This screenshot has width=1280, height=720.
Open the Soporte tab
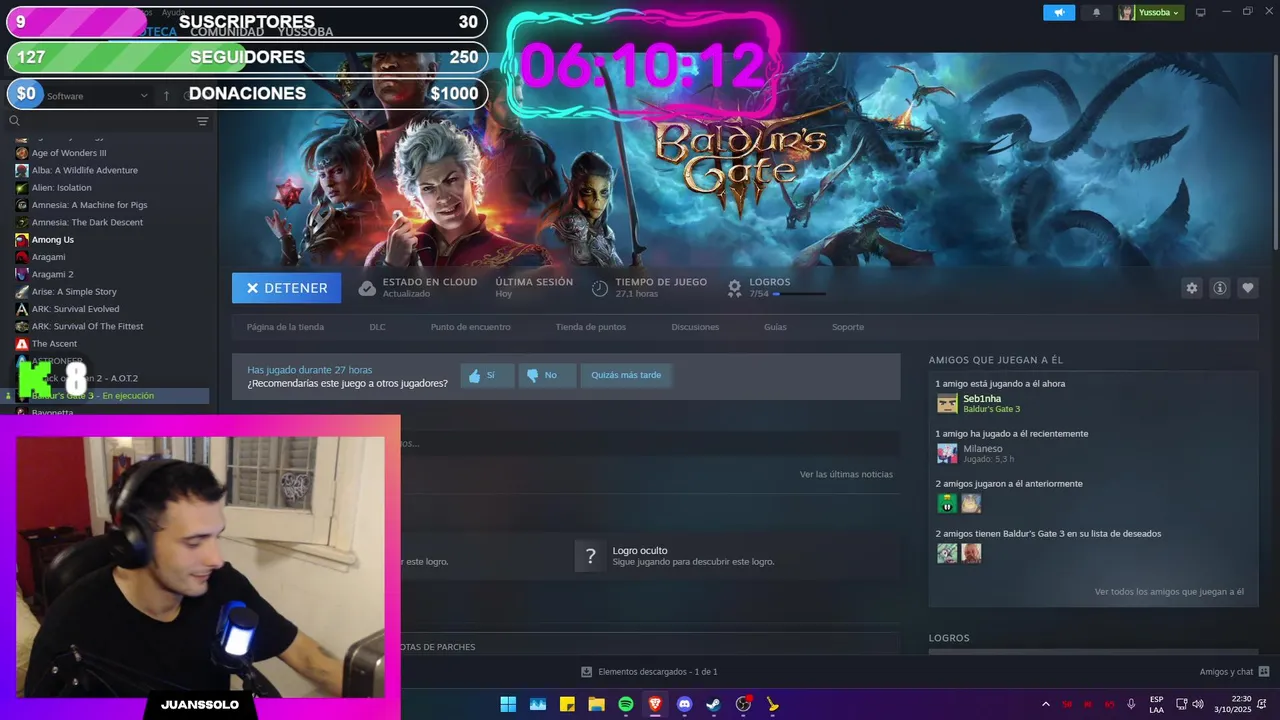(x=848, y=327)
